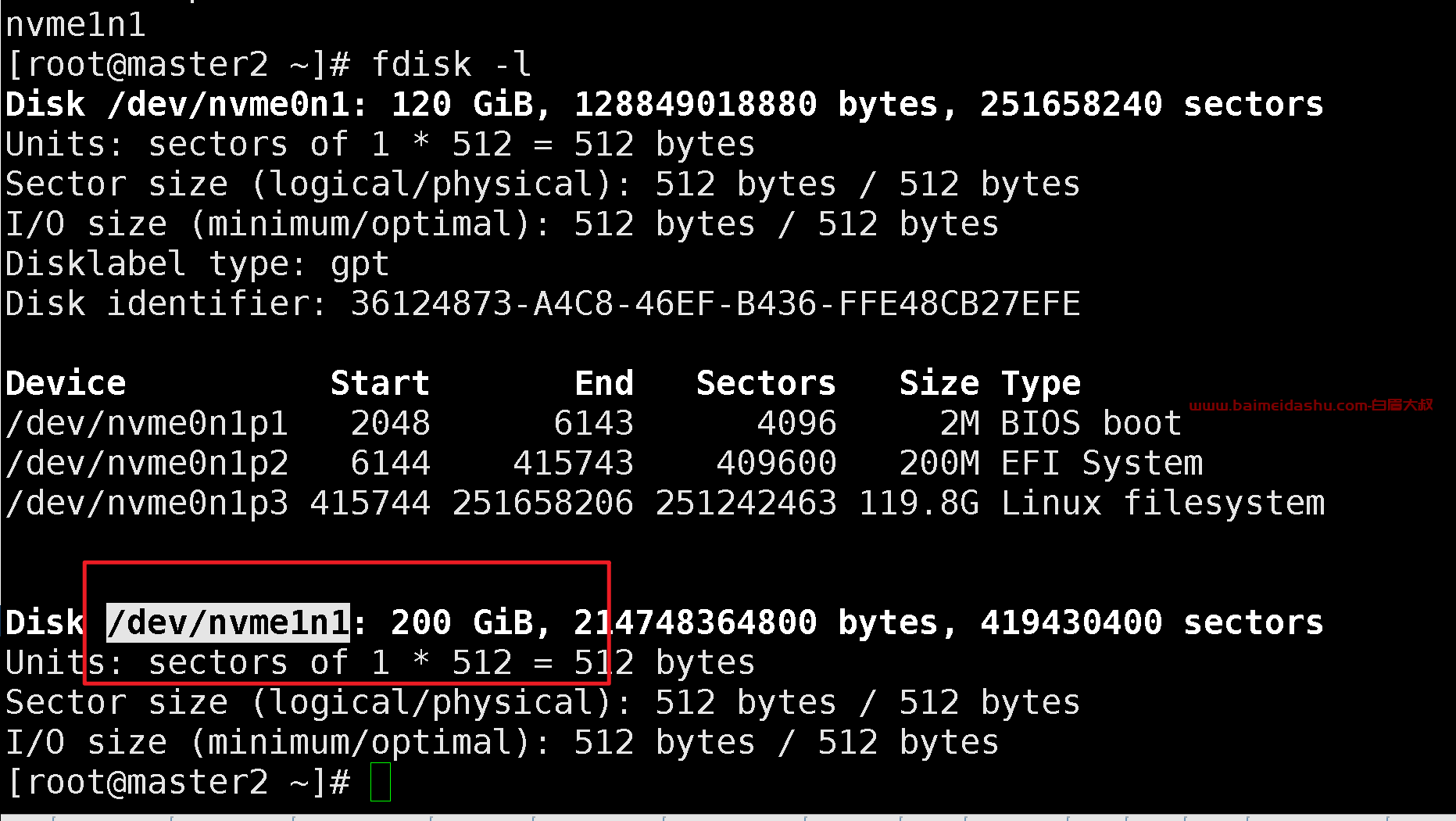Click the fdisk -l command text
Viewport: 1456px width, 821px height.
point(452,64)
